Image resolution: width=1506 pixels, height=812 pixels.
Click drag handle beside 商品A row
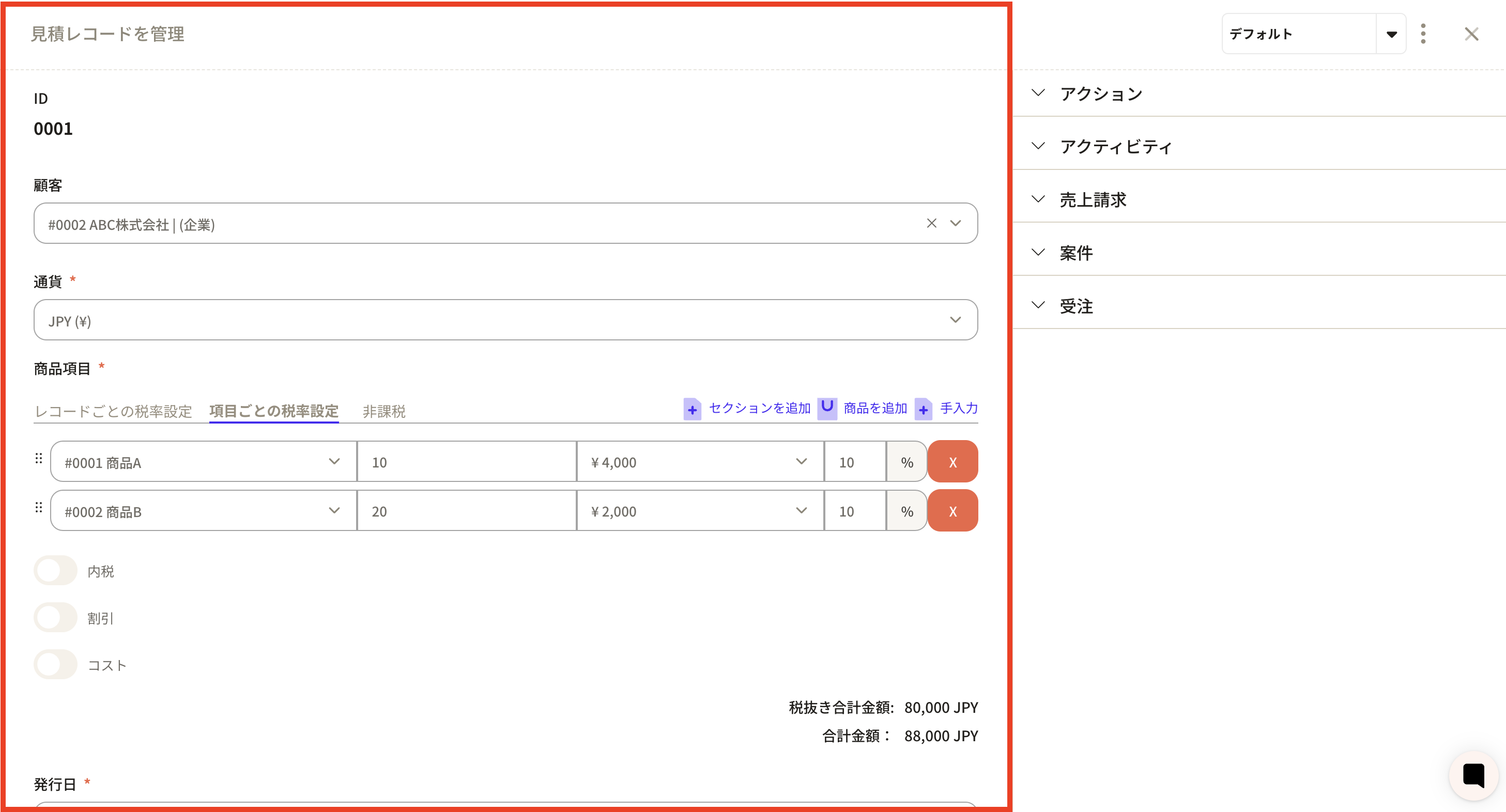tap(39, 459)
